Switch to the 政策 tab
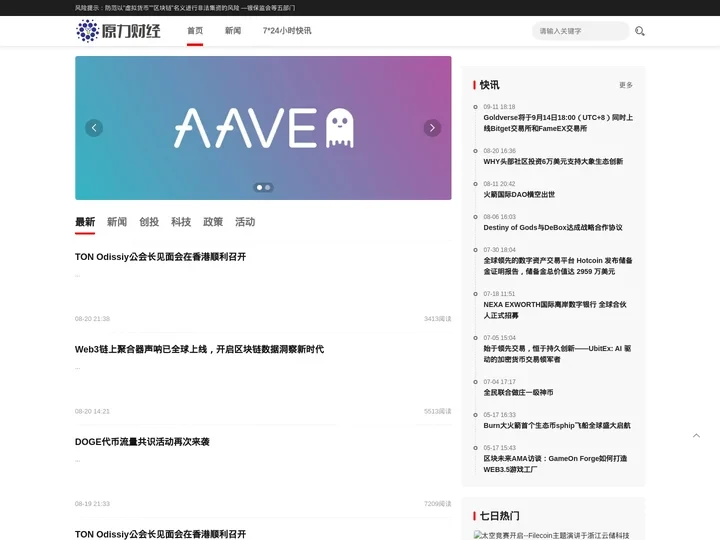The width and height of the screenshot is (720, 540). tap(213, 222)
